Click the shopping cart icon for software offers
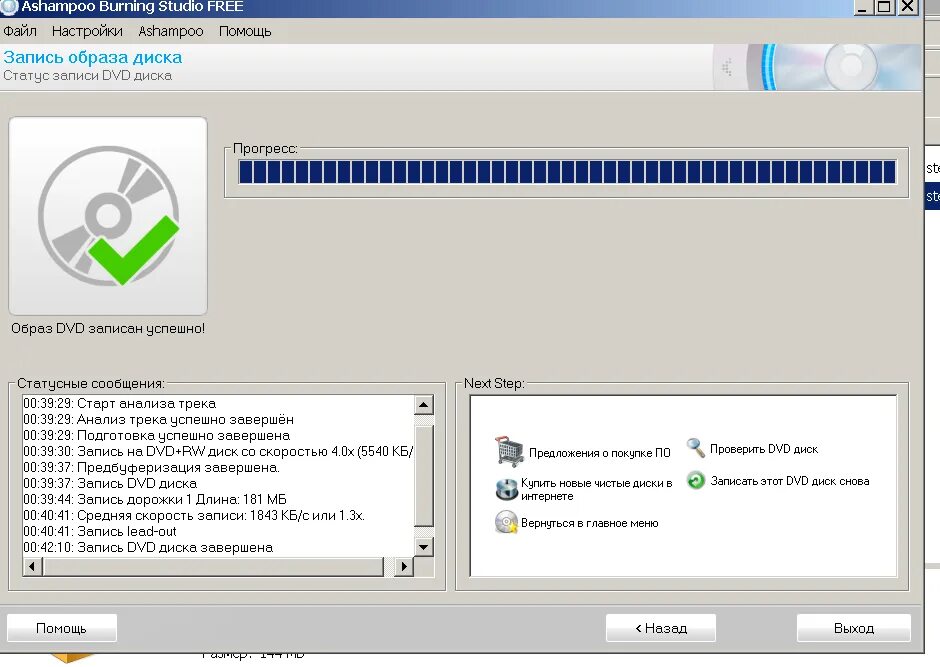This screenshot has width=940, height=667. pyautogui.click(x=509, y=451)
